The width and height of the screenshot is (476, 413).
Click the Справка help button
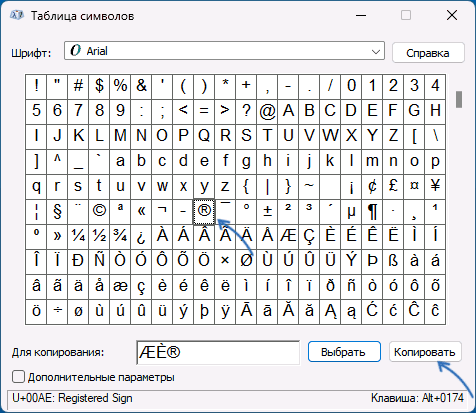click(x=428, y=53)
